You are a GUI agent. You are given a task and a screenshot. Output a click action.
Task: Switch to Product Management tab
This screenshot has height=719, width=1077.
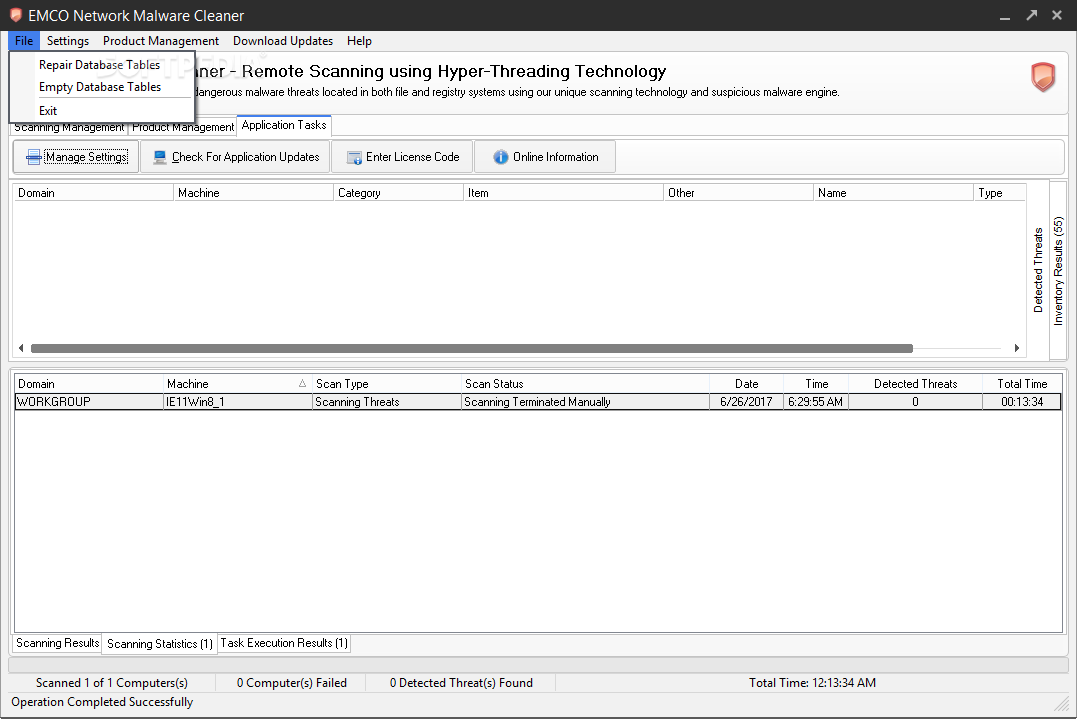[183, 128]
